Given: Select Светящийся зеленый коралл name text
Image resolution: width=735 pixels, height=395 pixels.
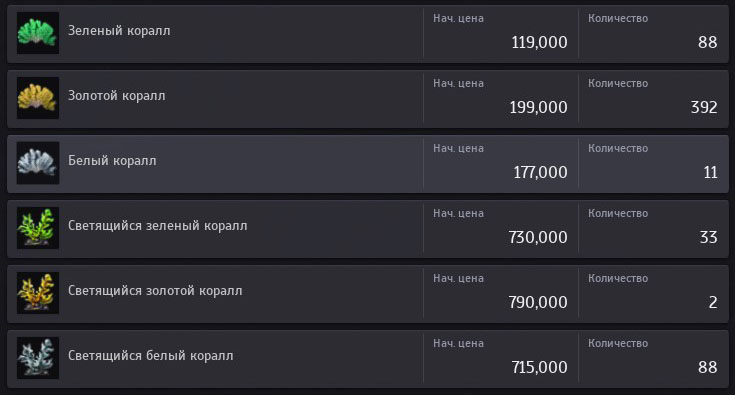Looking at the screenshot, I should pyautogui.click(x=158, y=226).
